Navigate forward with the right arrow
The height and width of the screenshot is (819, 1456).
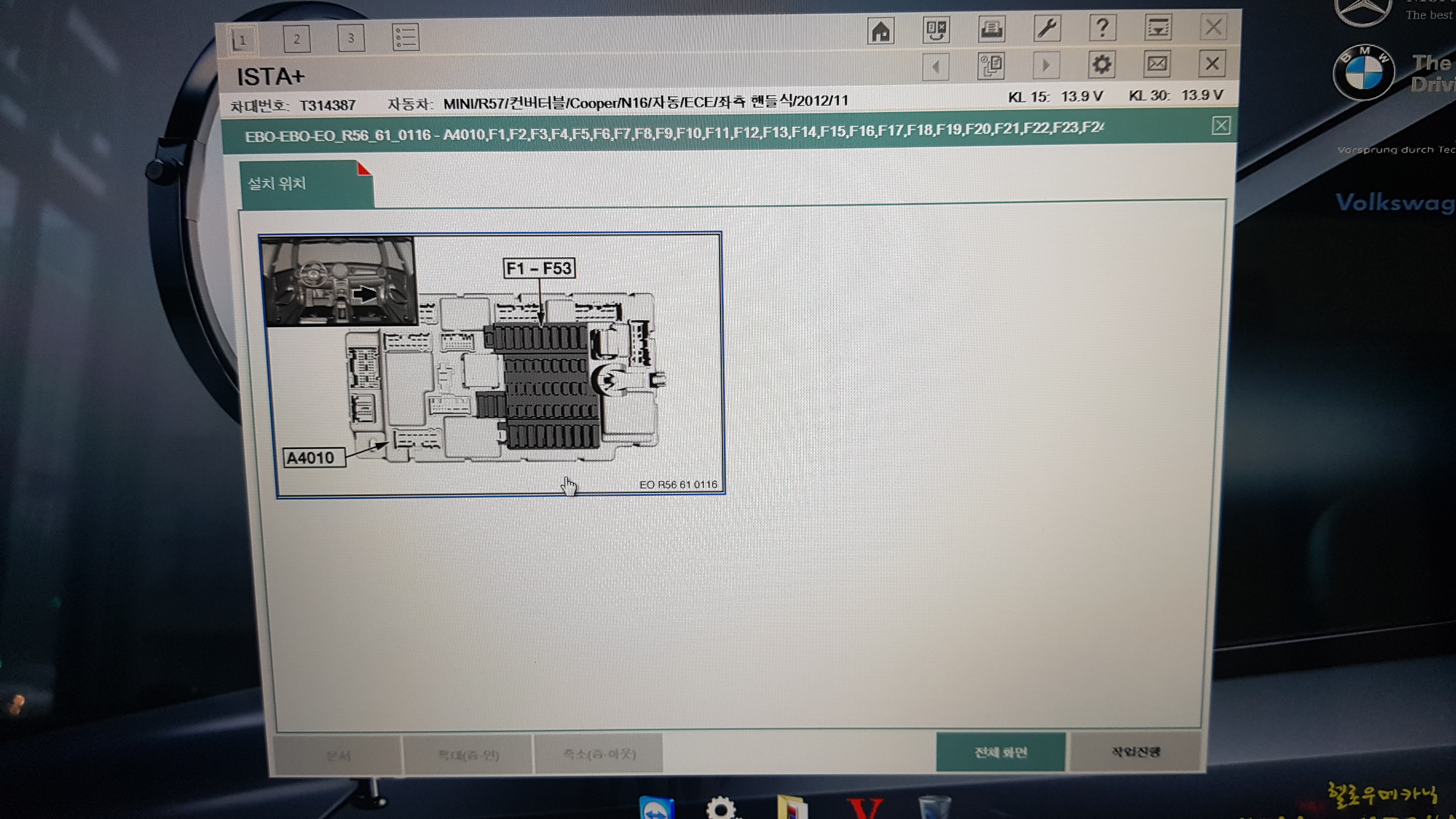pos(1046,65)
